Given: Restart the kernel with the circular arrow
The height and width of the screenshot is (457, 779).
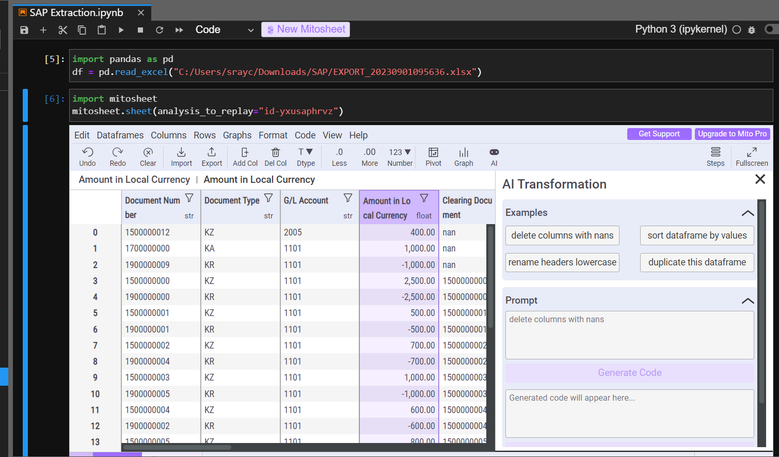Looking at the screenshot, I should 159,30.
